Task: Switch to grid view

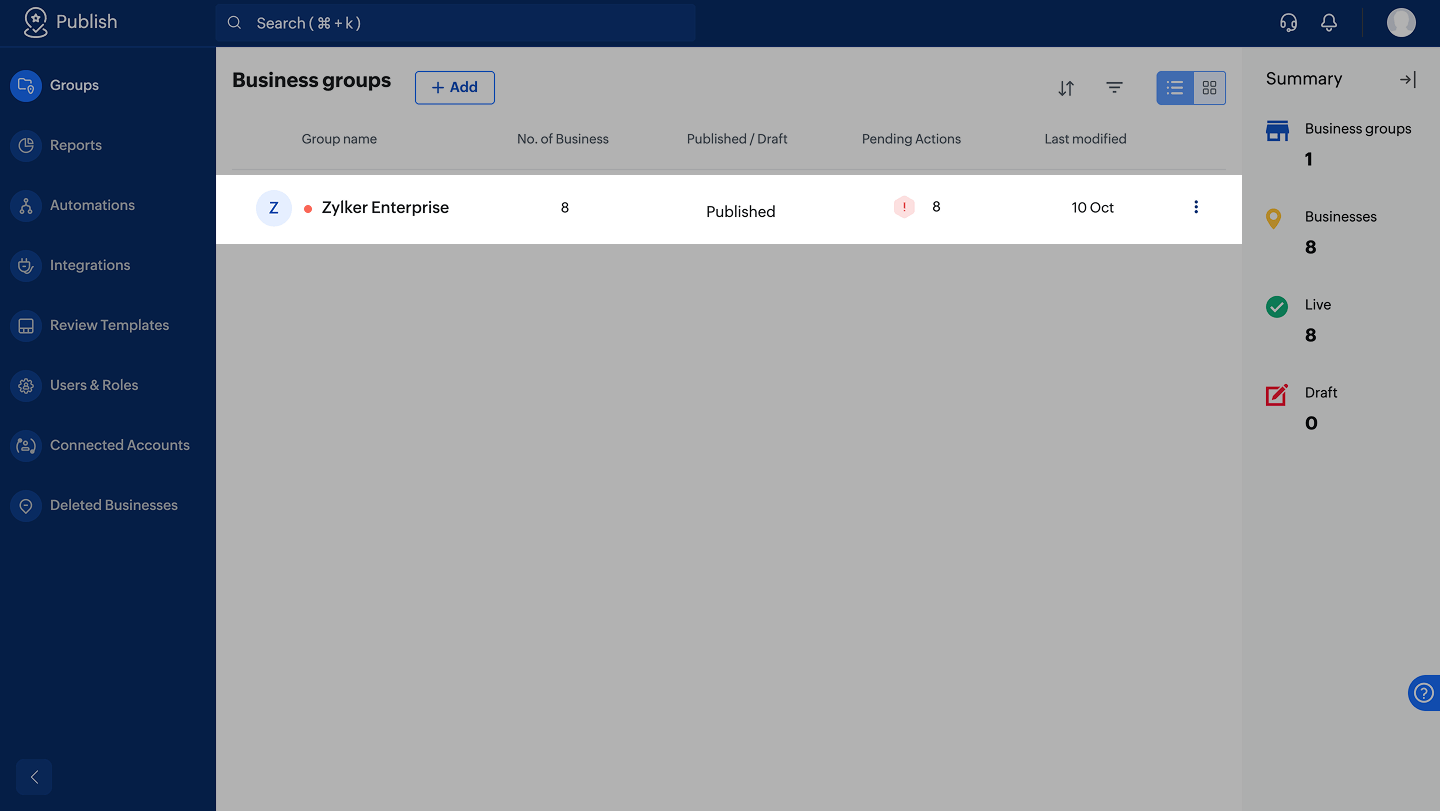Action: 1209,88
